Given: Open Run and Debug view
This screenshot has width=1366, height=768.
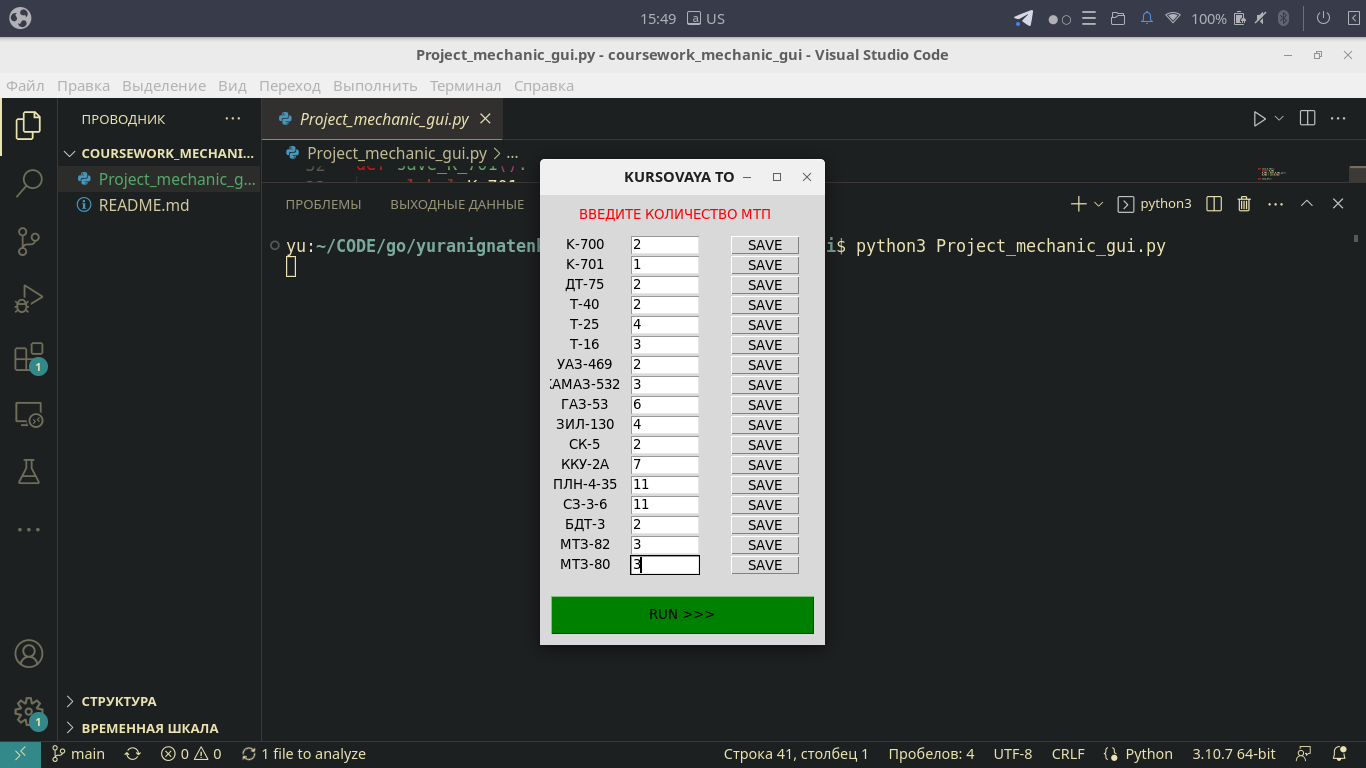Looking at the screenshot, I should click(29, 299).
